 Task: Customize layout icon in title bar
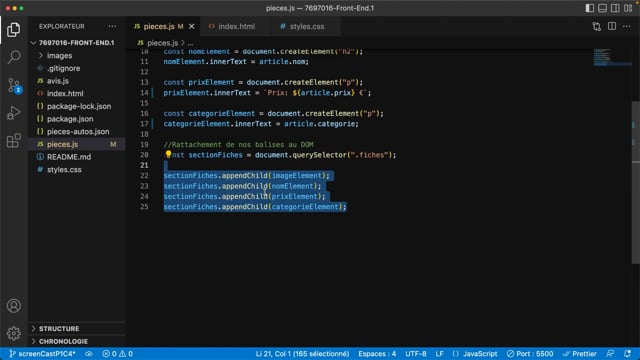[x=628, y=8]
